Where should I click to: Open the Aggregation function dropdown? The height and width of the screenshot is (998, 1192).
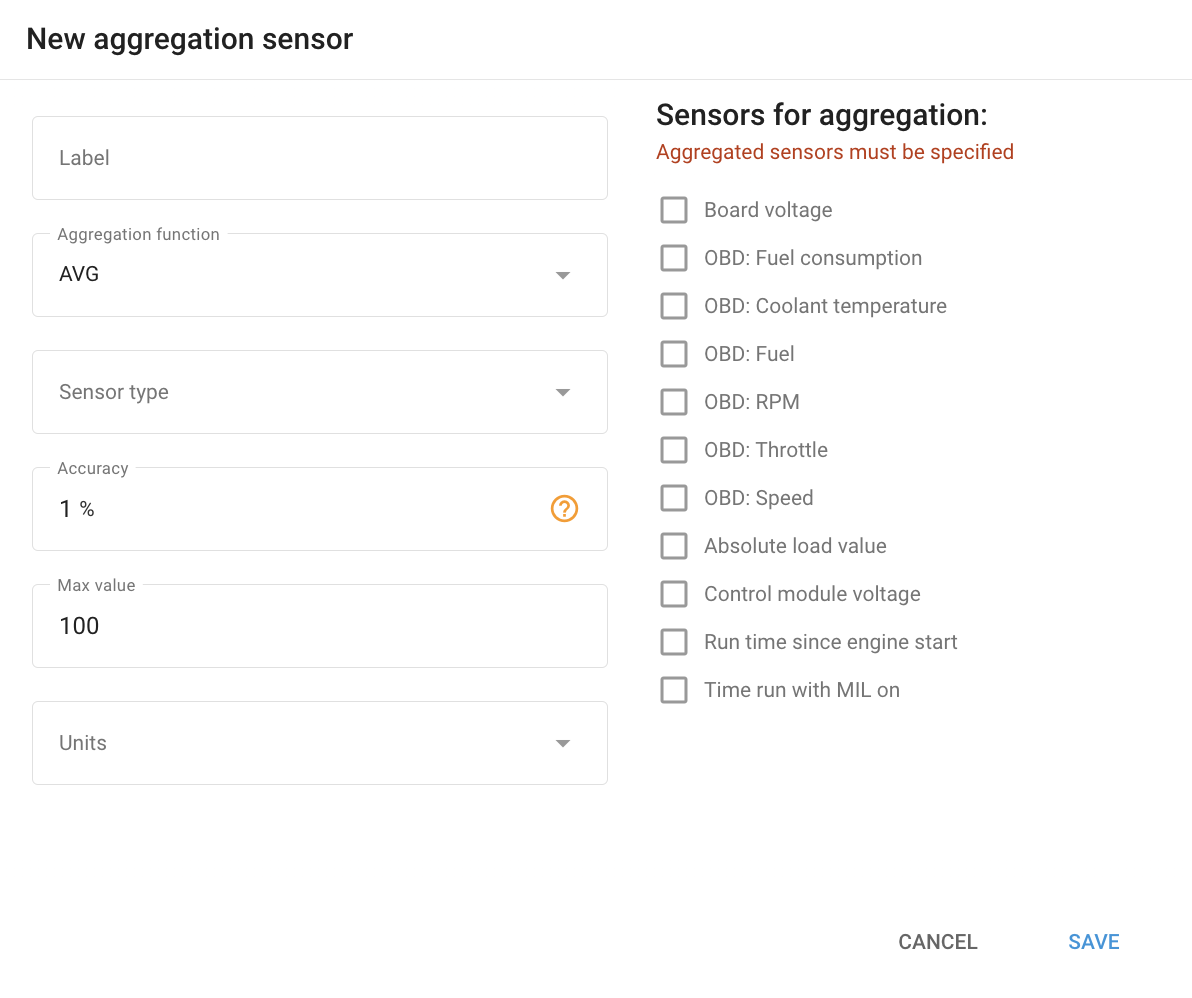coord(319,275)
